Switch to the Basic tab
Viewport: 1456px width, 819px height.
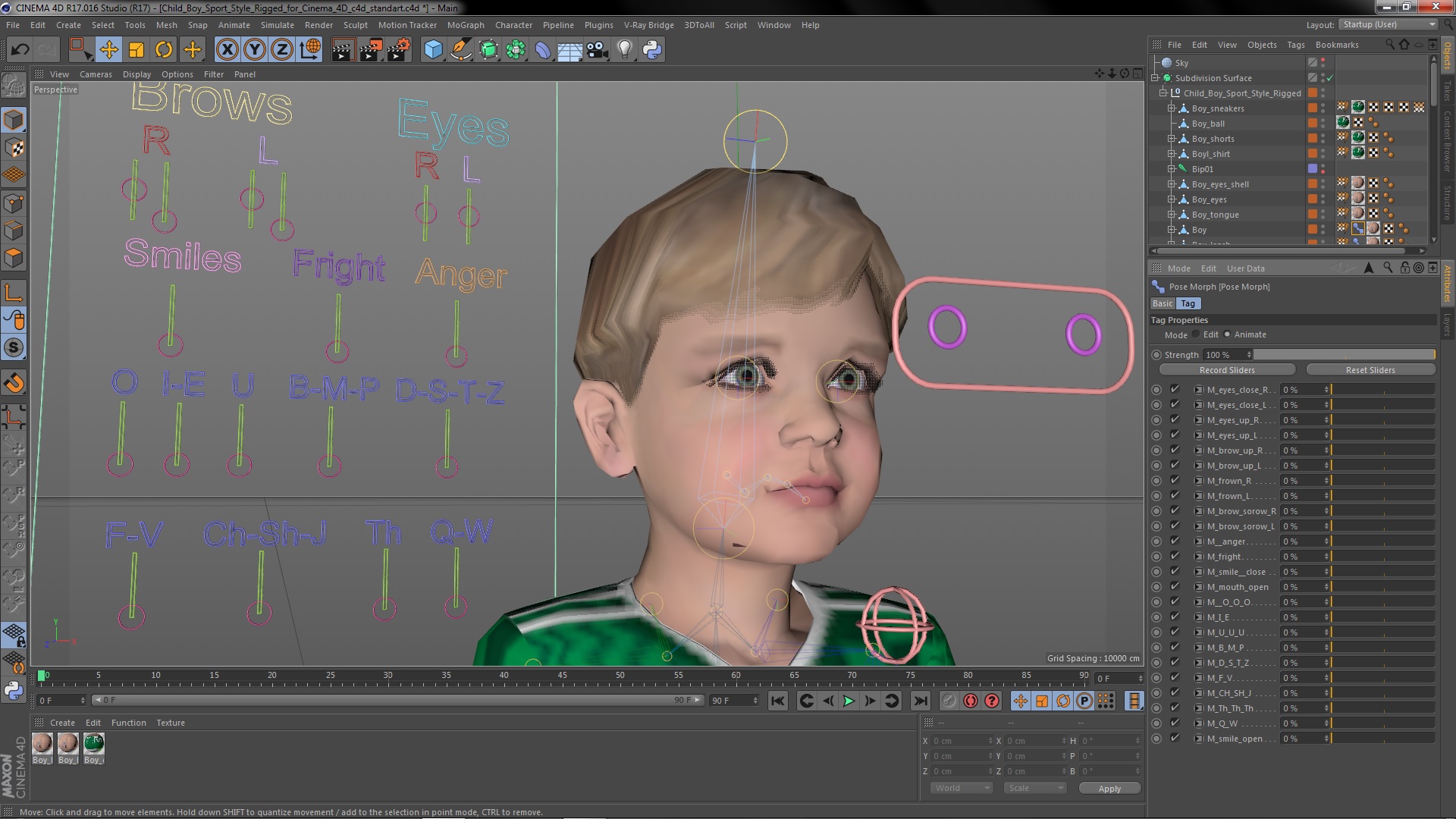pyautogui.click(x=1163, y=303)
